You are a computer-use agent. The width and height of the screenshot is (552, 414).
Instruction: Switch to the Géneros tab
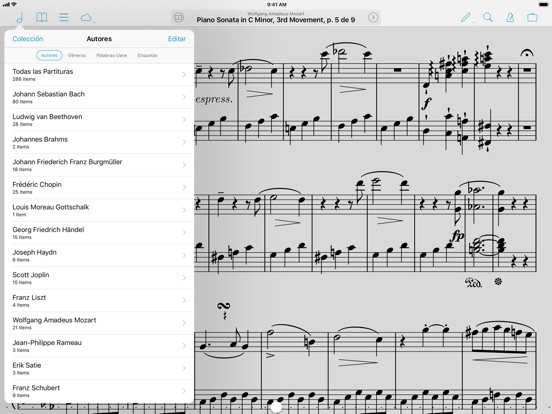(77, 55)
